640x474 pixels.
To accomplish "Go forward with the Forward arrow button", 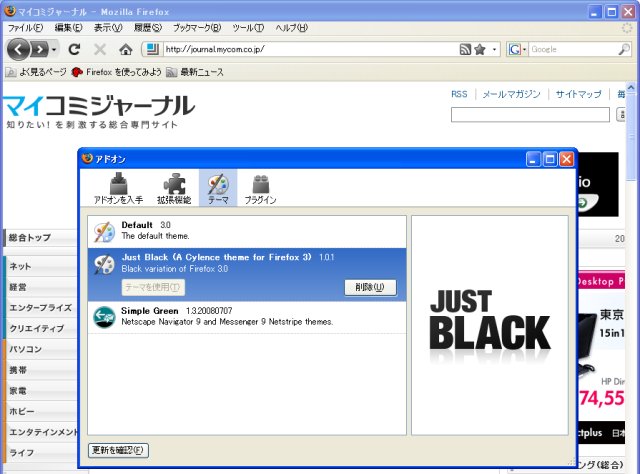I will (x=40, y=50).
